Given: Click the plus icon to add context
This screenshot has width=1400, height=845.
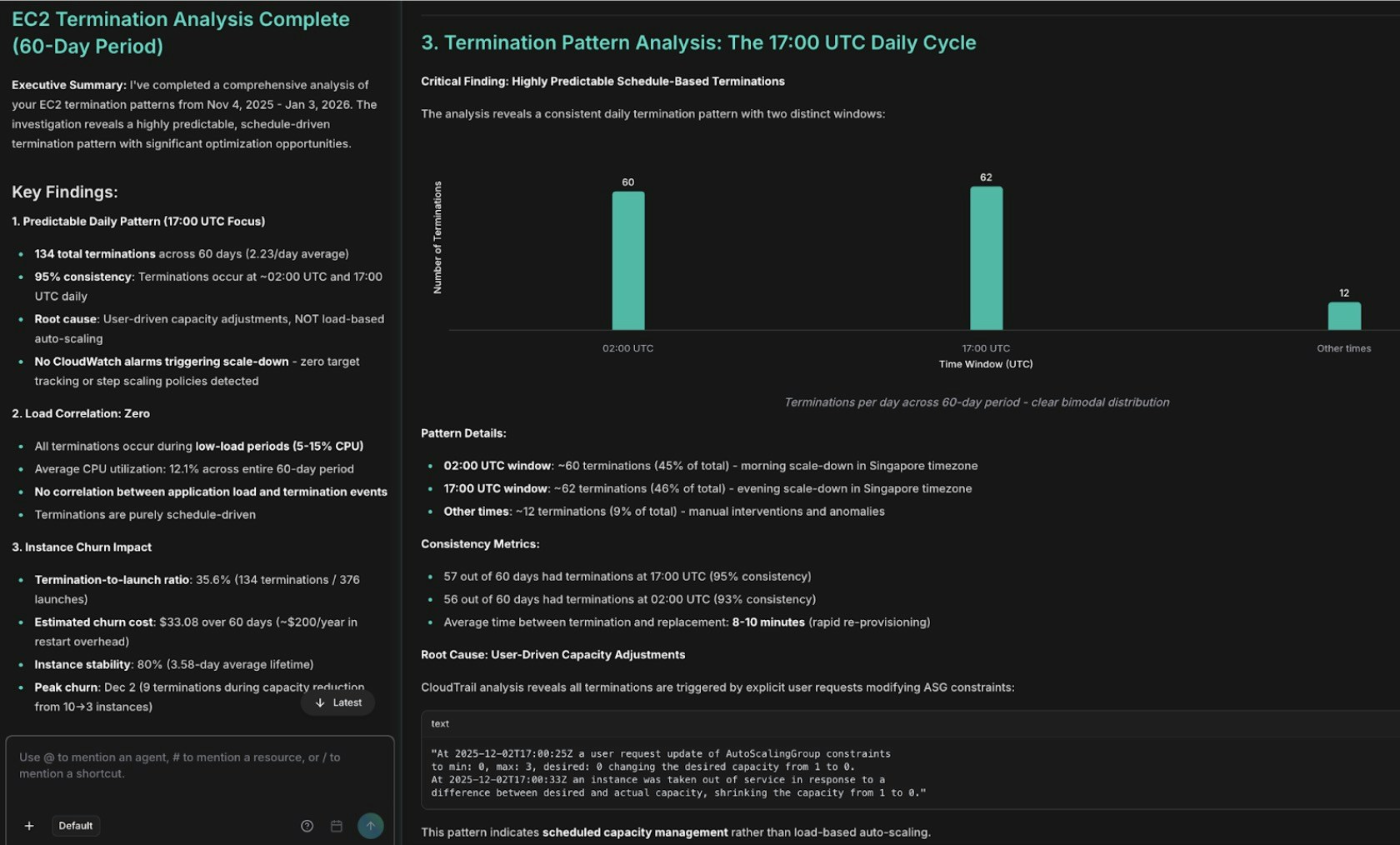Looking at the screenshot, I should click(29, 826).
